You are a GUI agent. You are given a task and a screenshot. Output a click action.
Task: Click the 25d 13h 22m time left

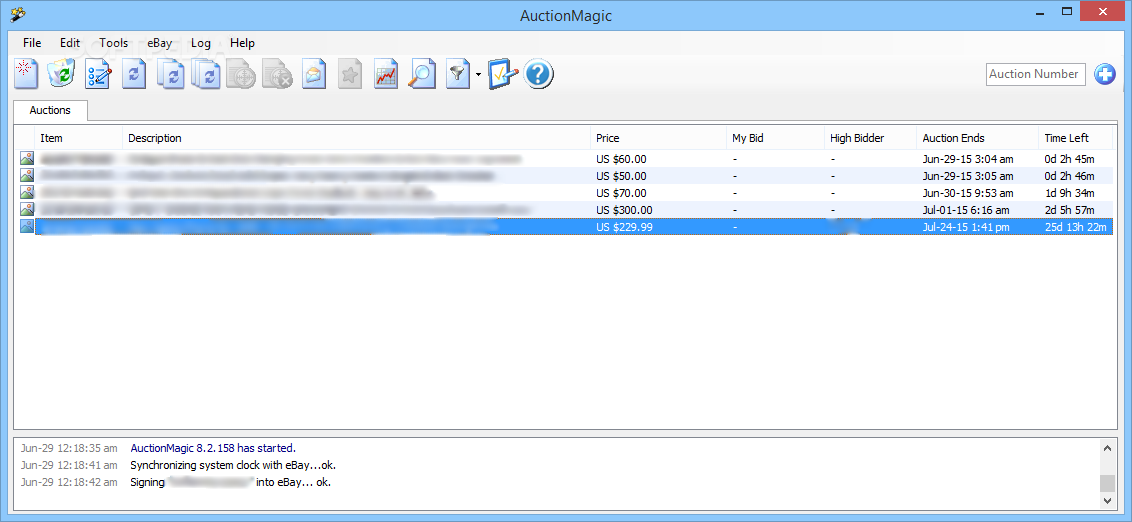pyautogui.click(x=1074, y=227)
